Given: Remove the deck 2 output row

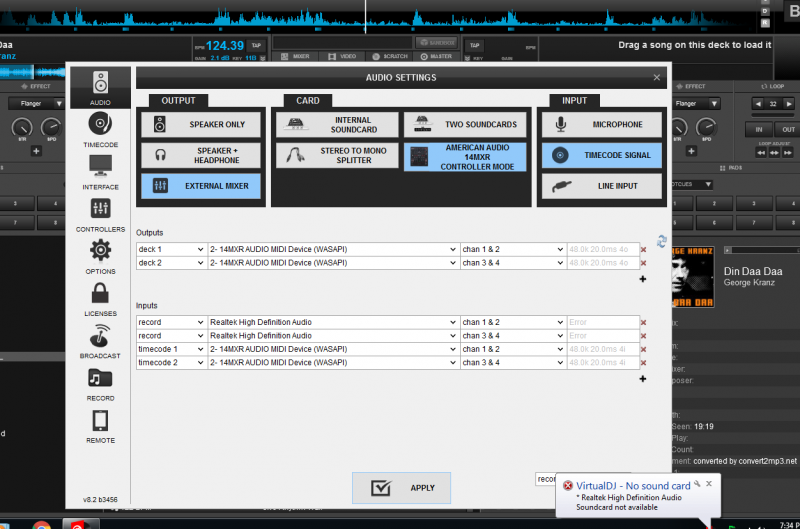Looking at the screenshot, I should [643, 263].
